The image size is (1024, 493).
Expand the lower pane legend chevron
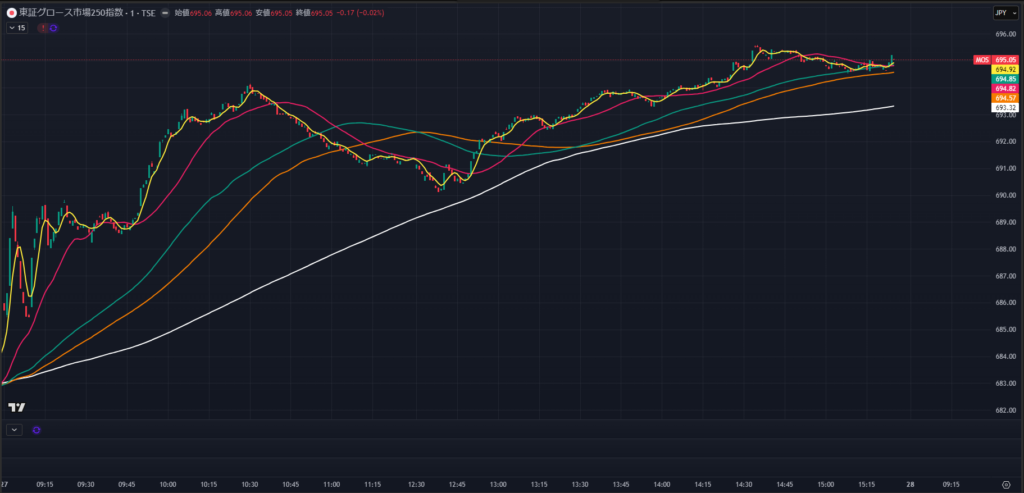pos(14,429)
